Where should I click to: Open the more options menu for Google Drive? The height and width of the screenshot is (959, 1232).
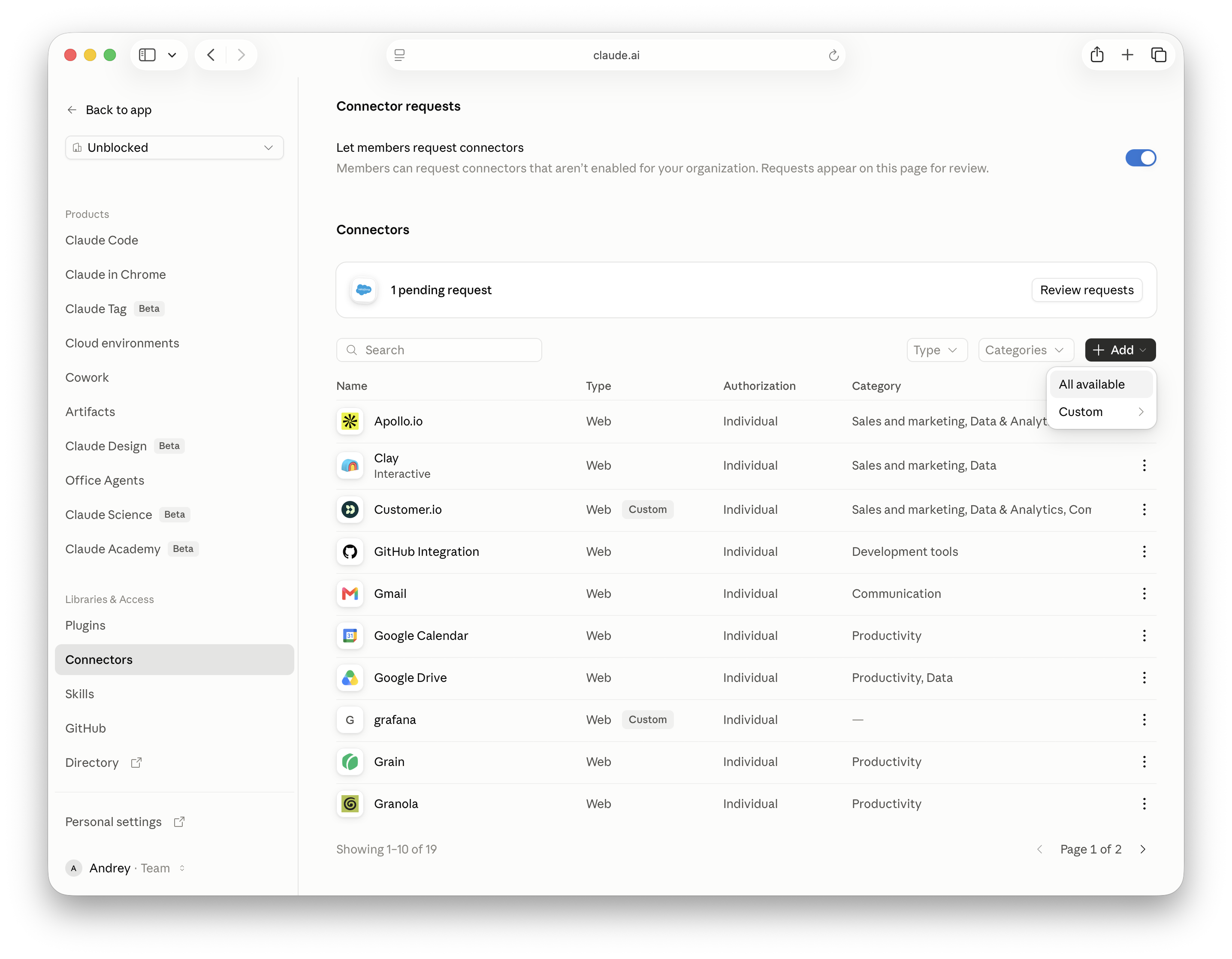pyautogui.click(x=1144, y=678)
